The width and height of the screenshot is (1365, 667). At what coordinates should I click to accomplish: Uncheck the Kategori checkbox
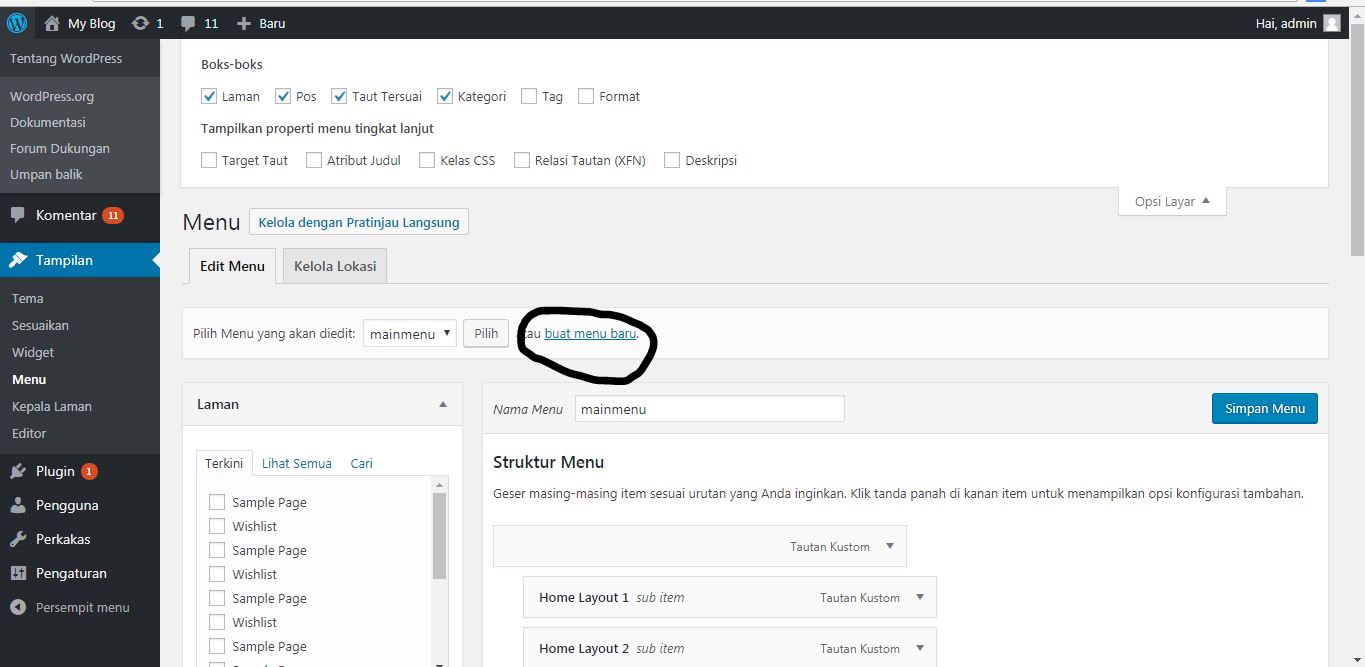(x=445, y=96)
